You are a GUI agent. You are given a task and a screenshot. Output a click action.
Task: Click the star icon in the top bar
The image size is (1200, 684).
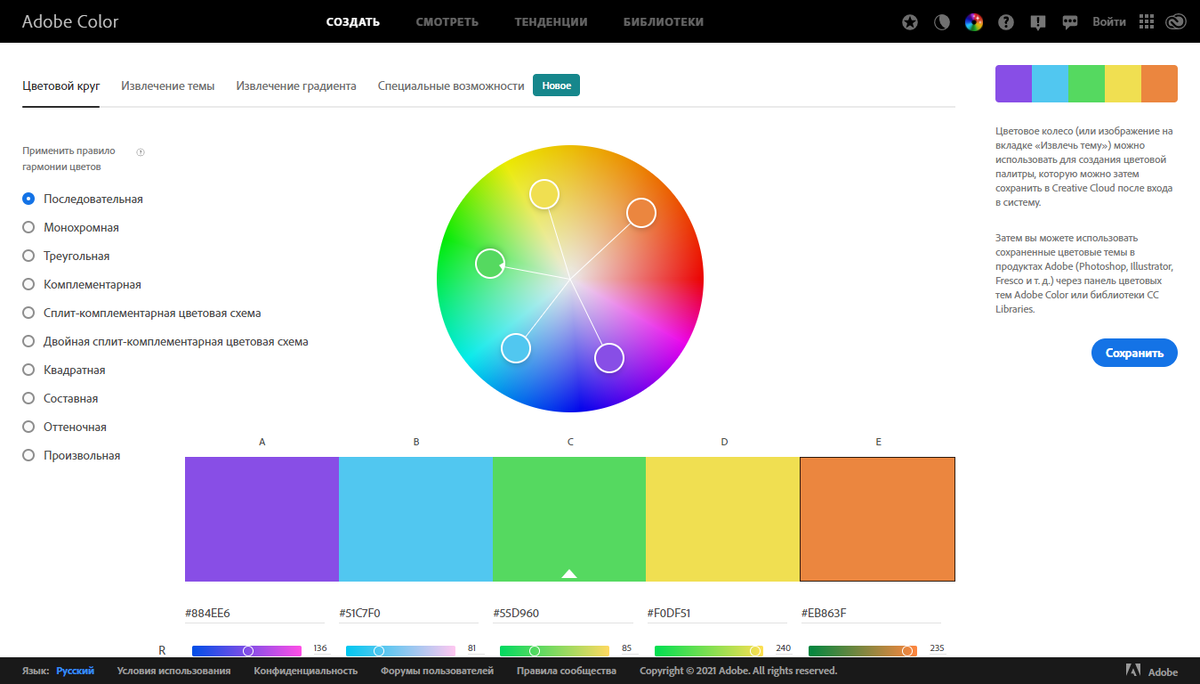909,22
